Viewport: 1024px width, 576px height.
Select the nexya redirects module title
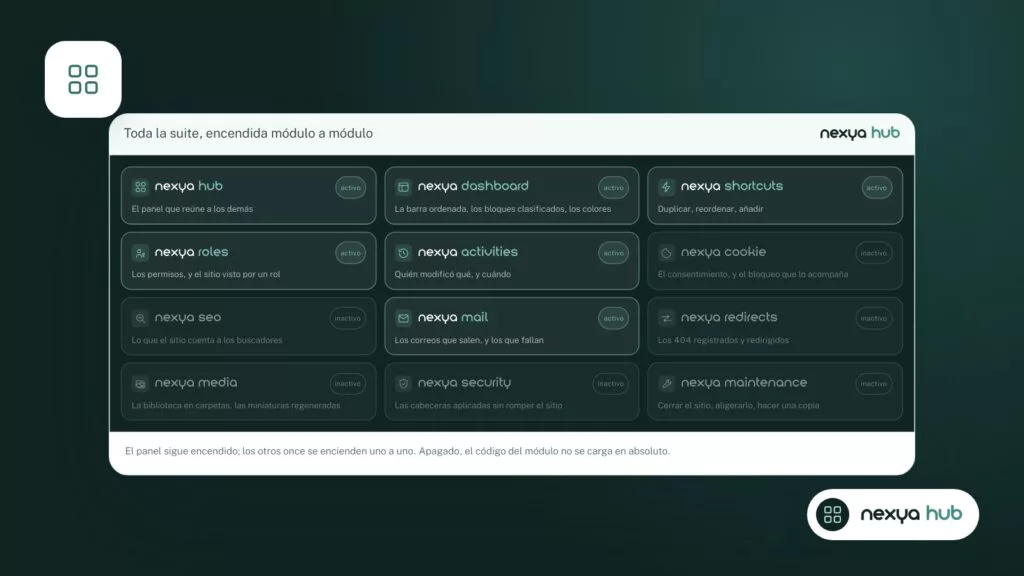(729, 317)
